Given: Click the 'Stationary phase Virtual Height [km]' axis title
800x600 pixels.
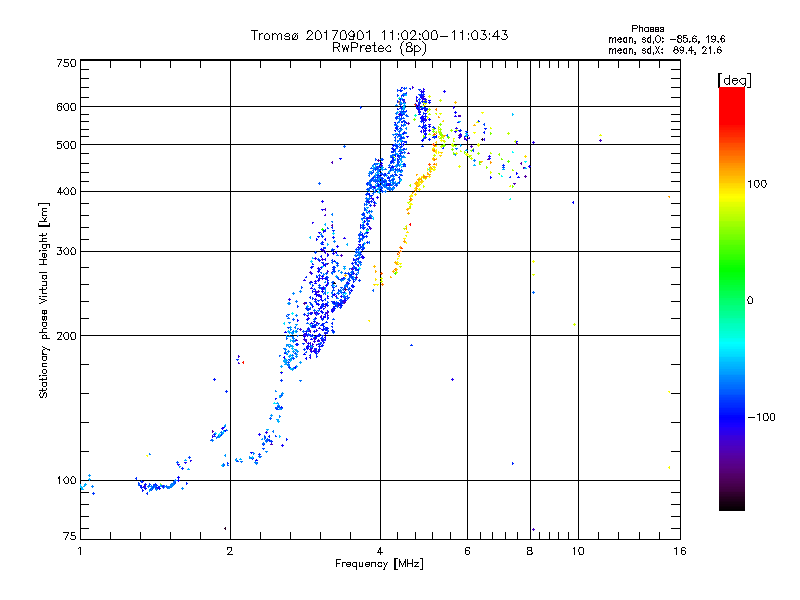Looking at the screenshot, I should click(x=43, y=301).
